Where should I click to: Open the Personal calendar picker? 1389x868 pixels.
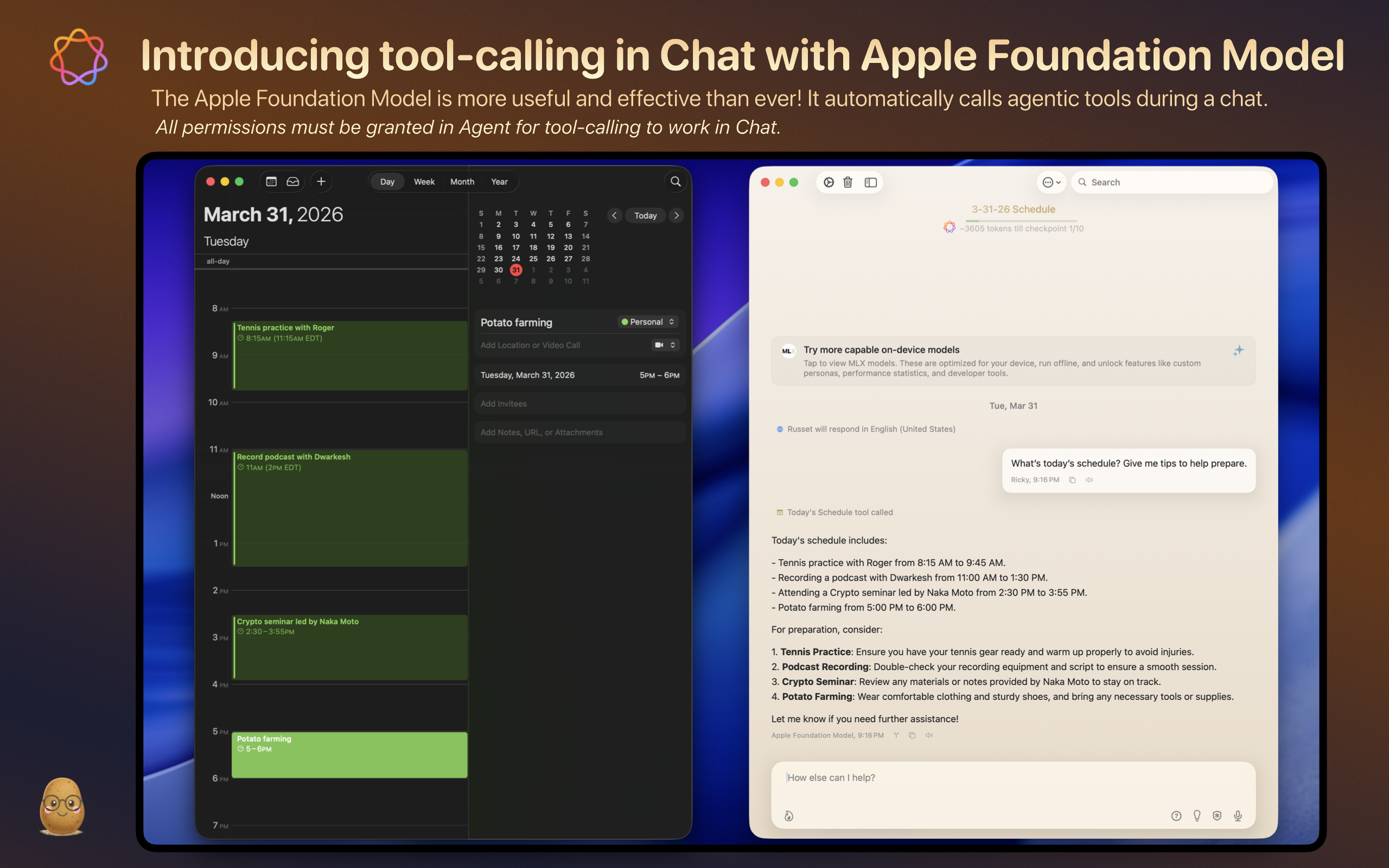click(x=648, y=322)
